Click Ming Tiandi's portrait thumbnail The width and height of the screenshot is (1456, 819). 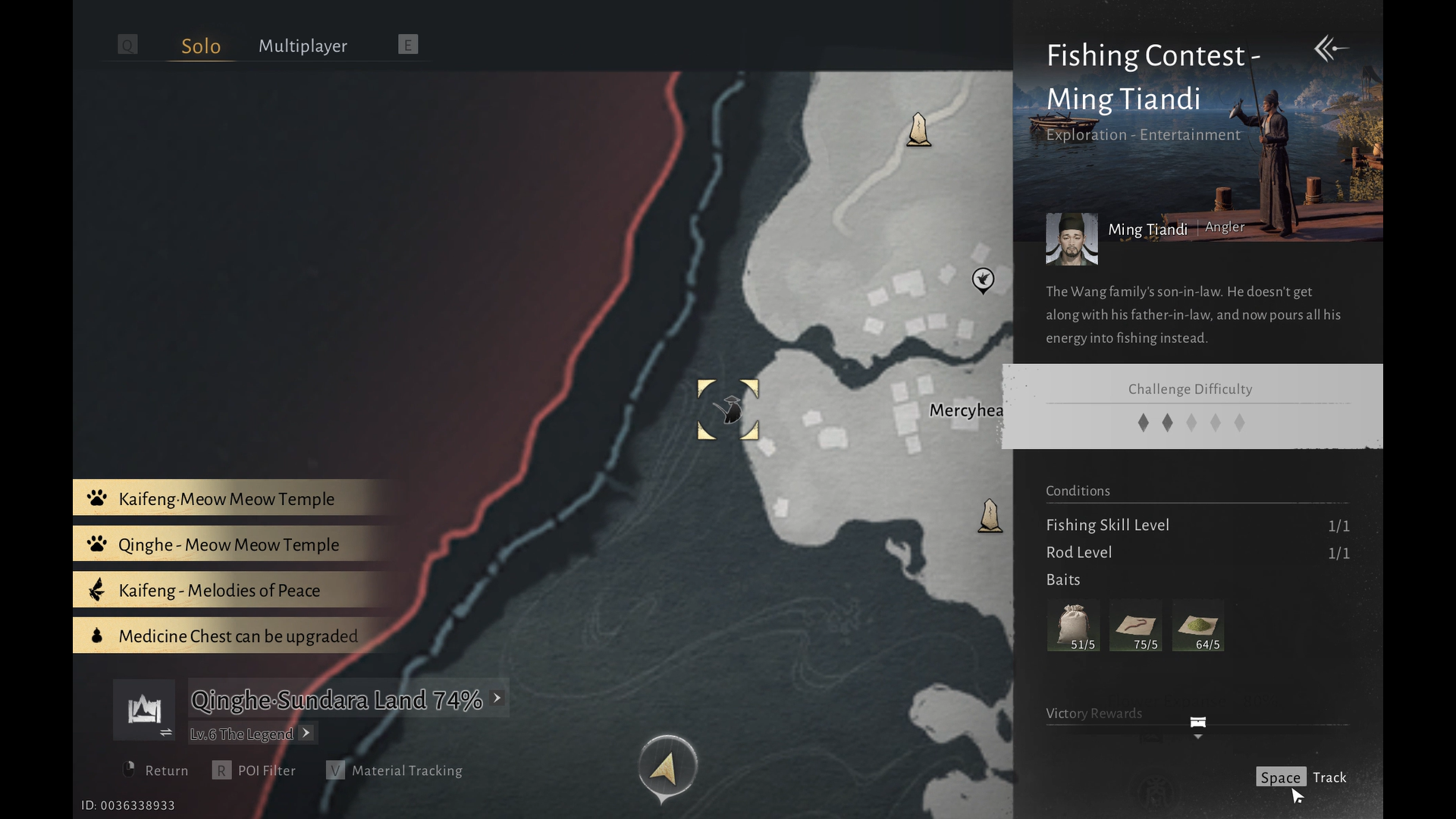(x=1072, y=239)
